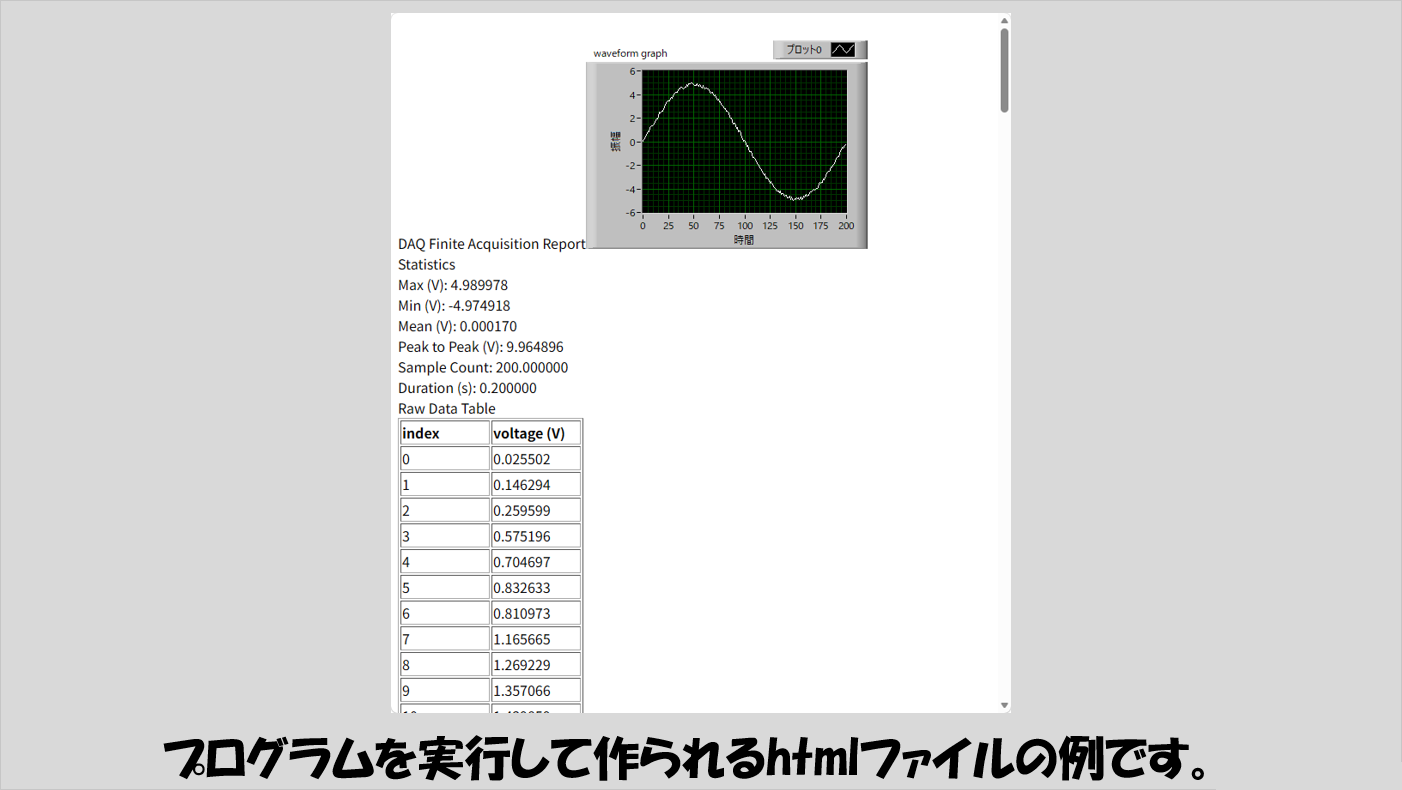Screen dimensions: 1402x790
Task: Click the index cell showing 5
Action: click(445, 588)
